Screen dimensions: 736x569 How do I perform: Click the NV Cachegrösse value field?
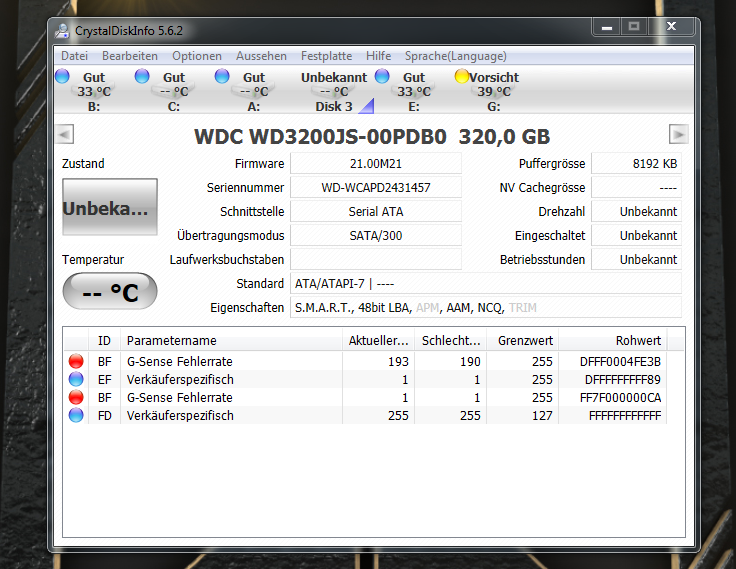[636, 188]
